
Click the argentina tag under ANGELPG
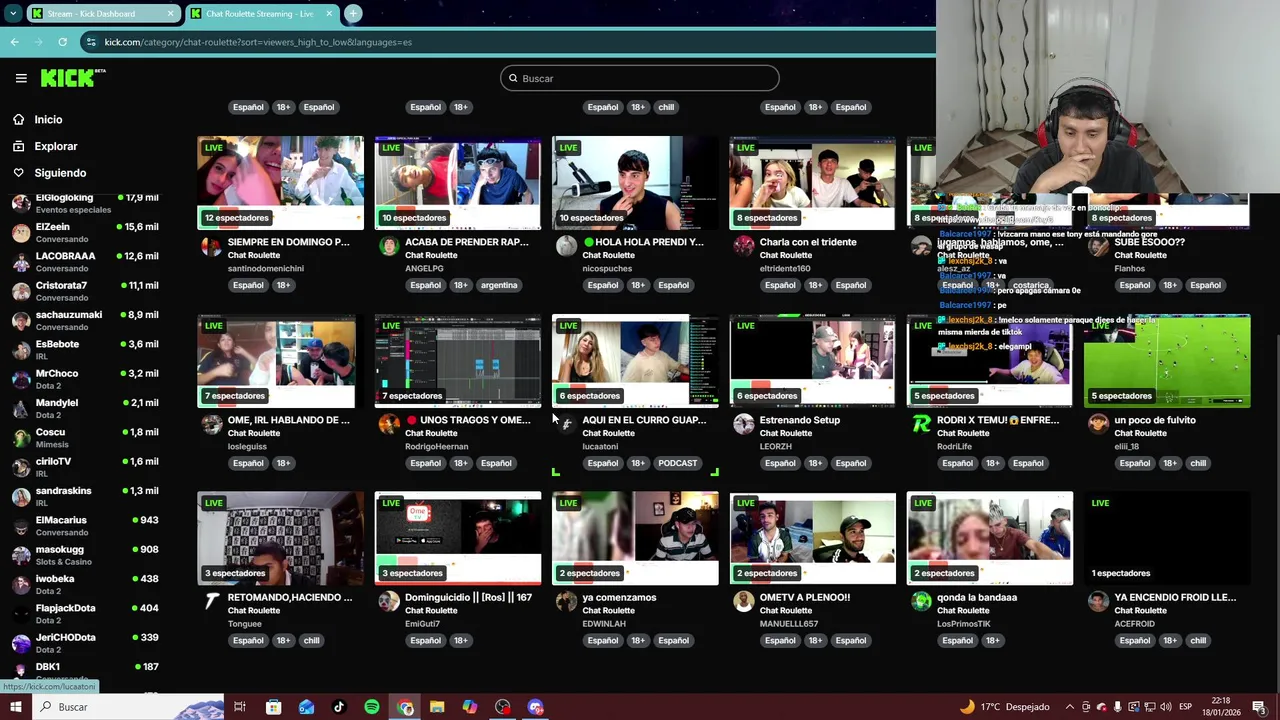[x=499, y=285]
